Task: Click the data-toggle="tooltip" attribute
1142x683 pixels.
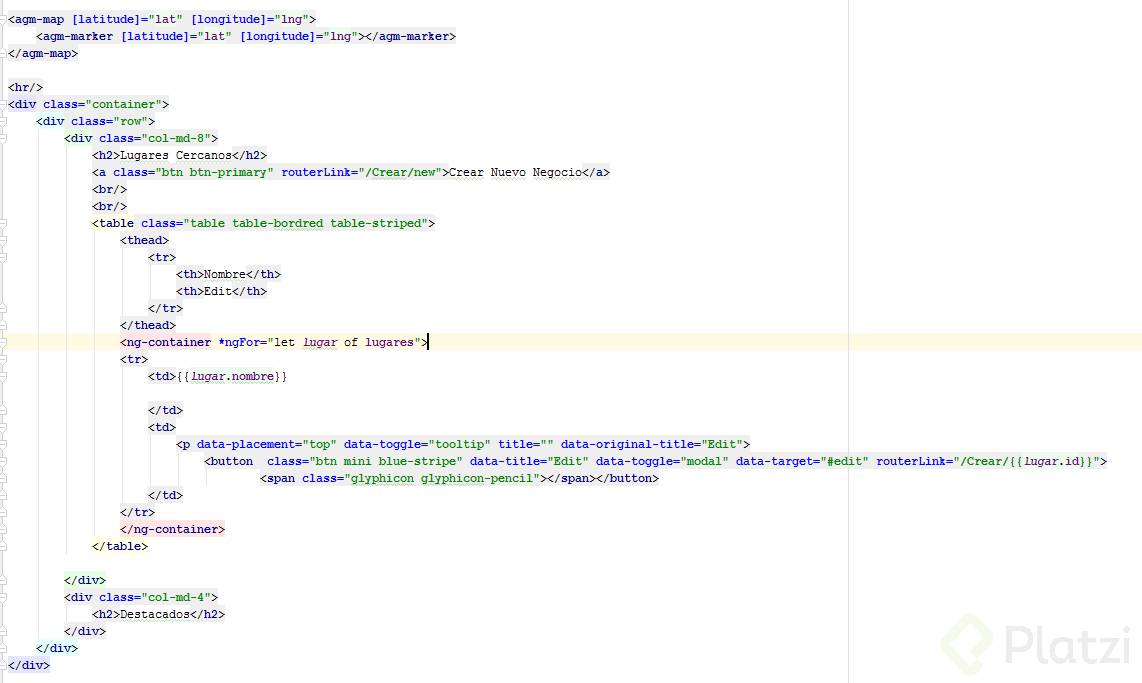Action: pyautogui.click(x=417, y=444)
